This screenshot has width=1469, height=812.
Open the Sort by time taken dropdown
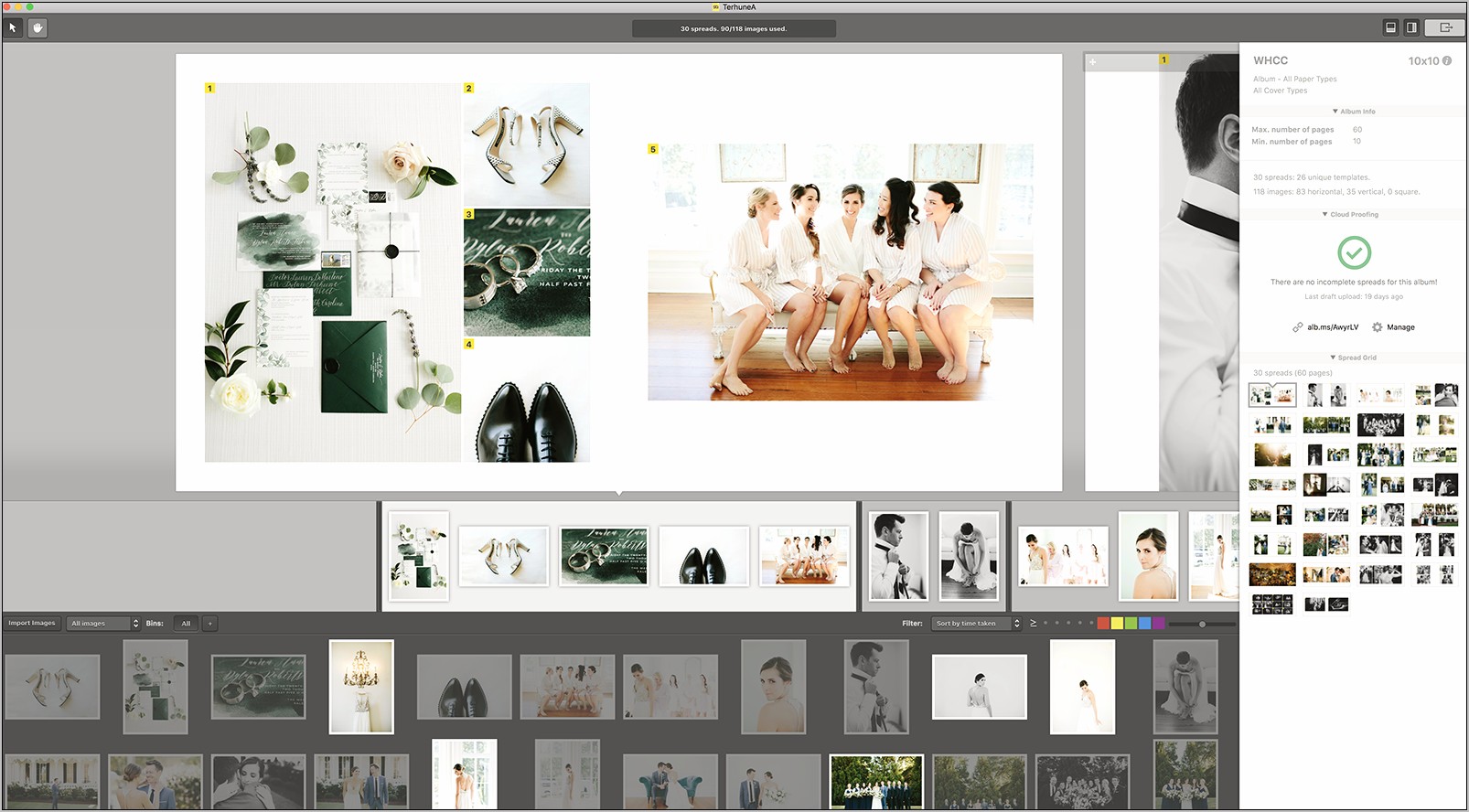pos(976,624)
